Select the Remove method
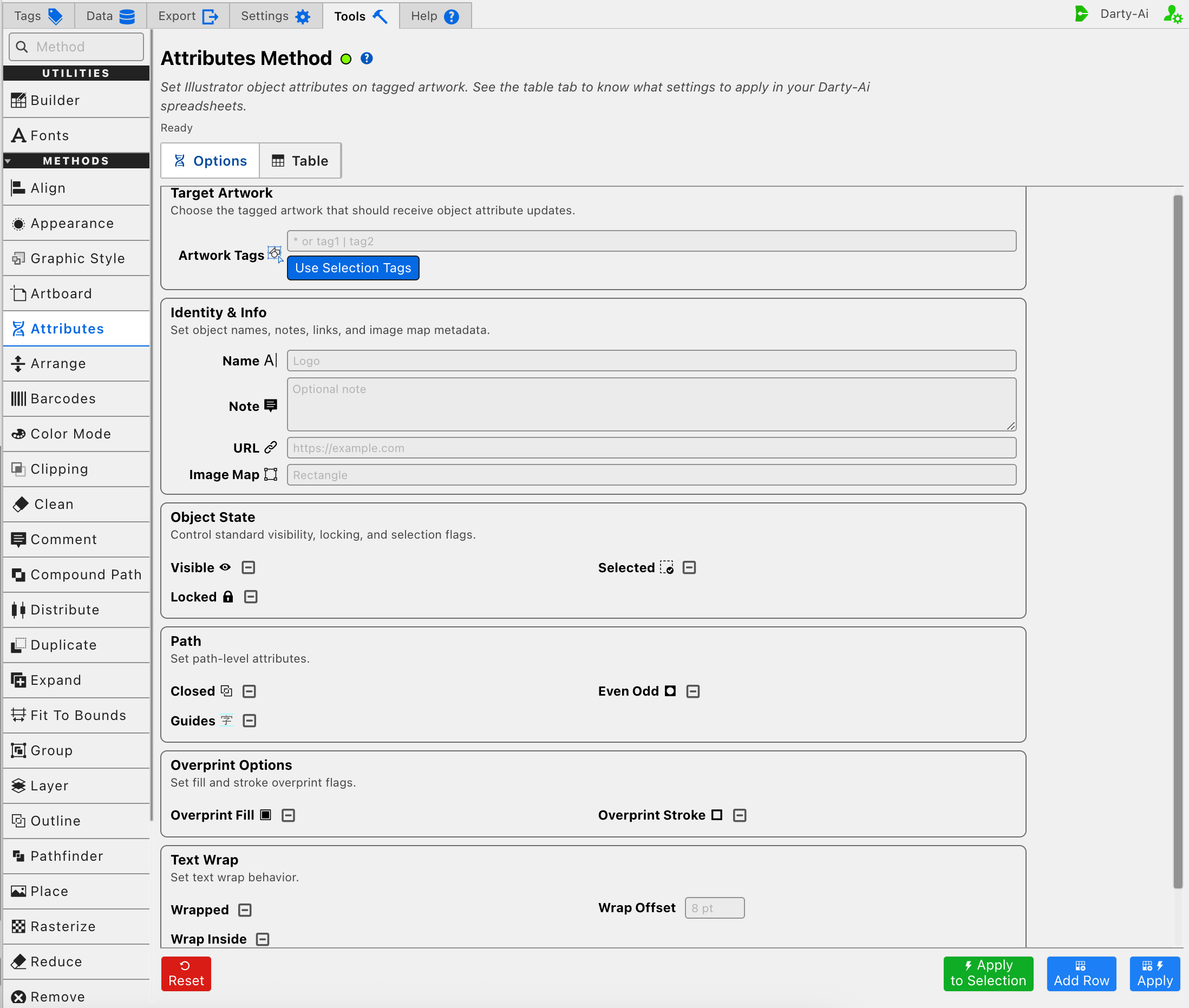 pos(76,997)
